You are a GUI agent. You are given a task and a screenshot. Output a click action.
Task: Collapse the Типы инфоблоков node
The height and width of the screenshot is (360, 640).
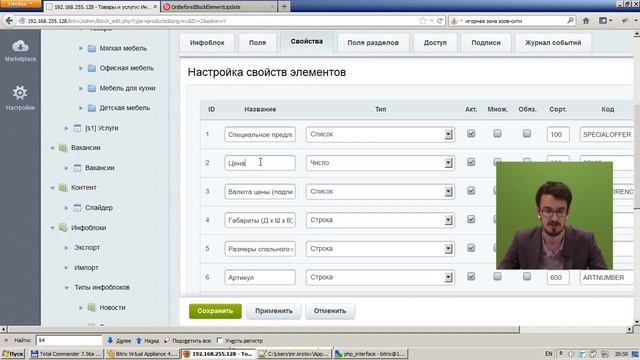(67, 287)
